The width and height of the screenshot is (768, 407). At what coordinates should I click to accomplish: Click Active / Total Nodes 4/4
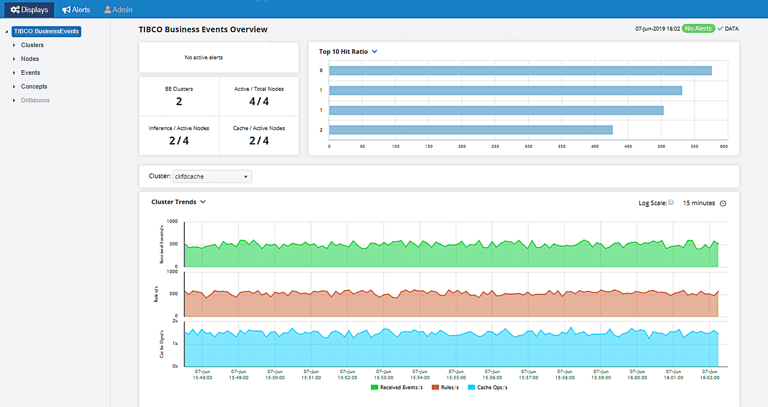coord(259,101)
